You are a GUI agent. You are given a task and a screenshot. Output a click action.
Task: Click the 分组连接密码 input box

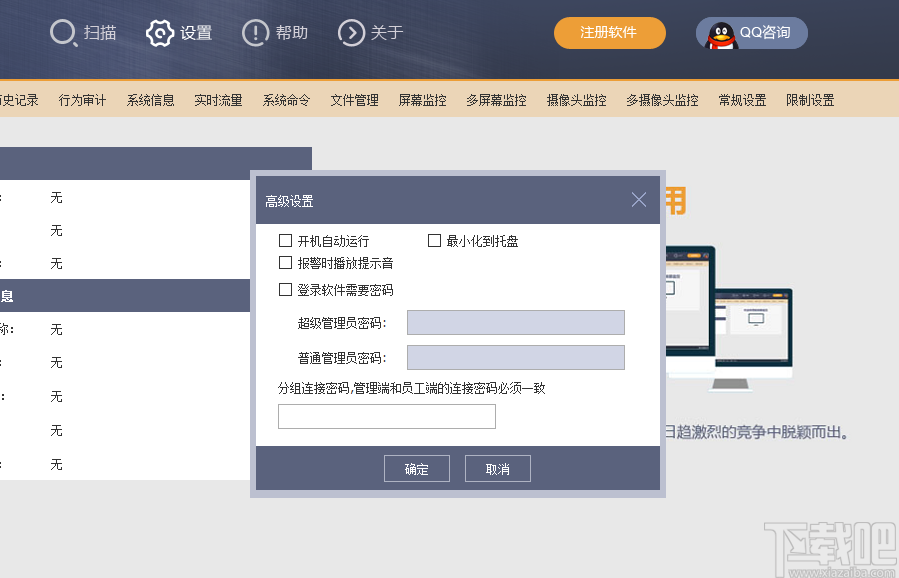pyautogui.click(x=386, y=416)
